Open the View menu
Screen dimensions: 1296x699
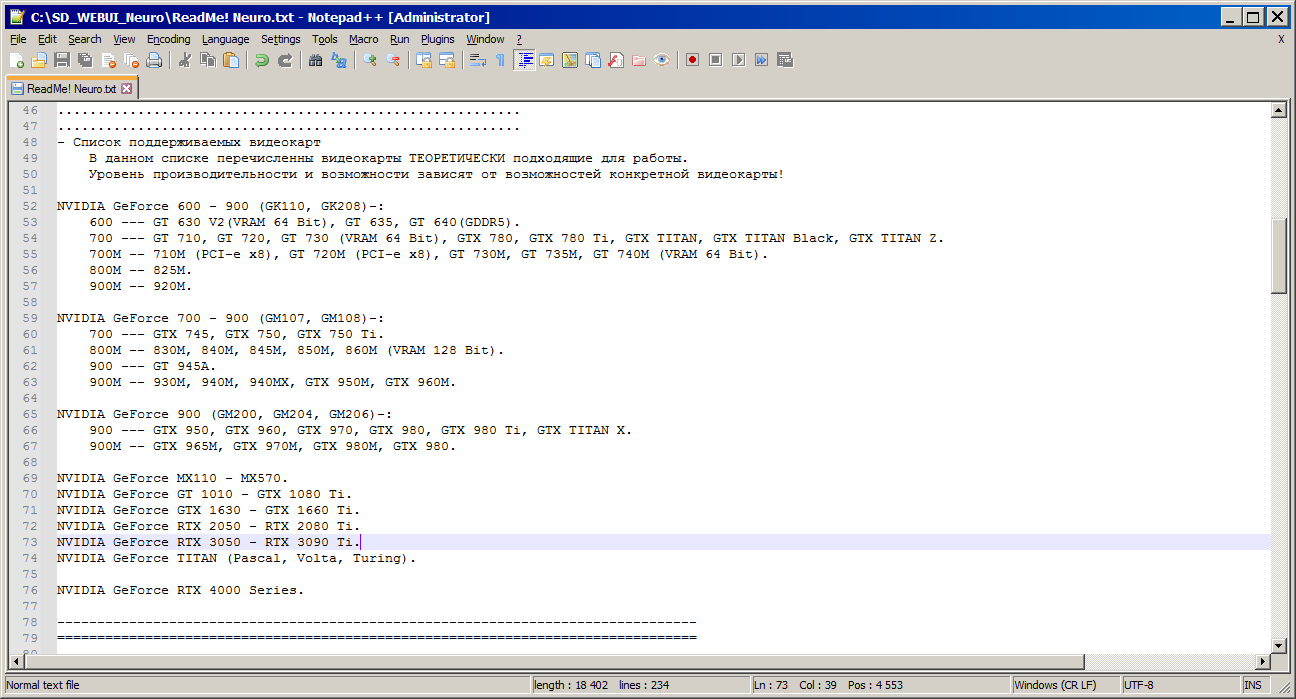pos(124,39)
